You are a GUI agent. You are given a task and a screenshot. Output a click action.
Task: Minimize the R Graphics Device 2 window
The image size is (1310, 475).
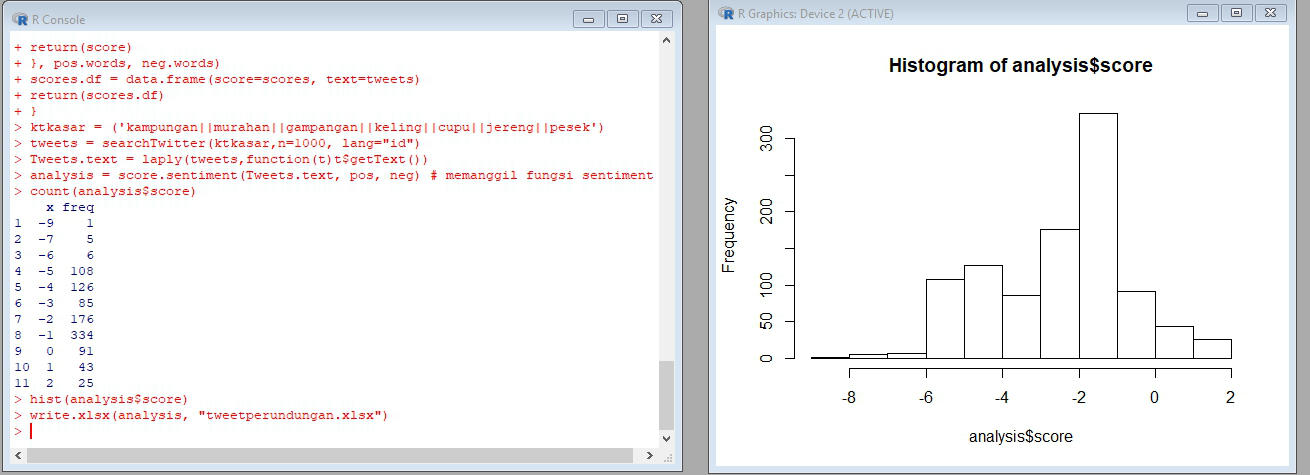(1201, 13)
